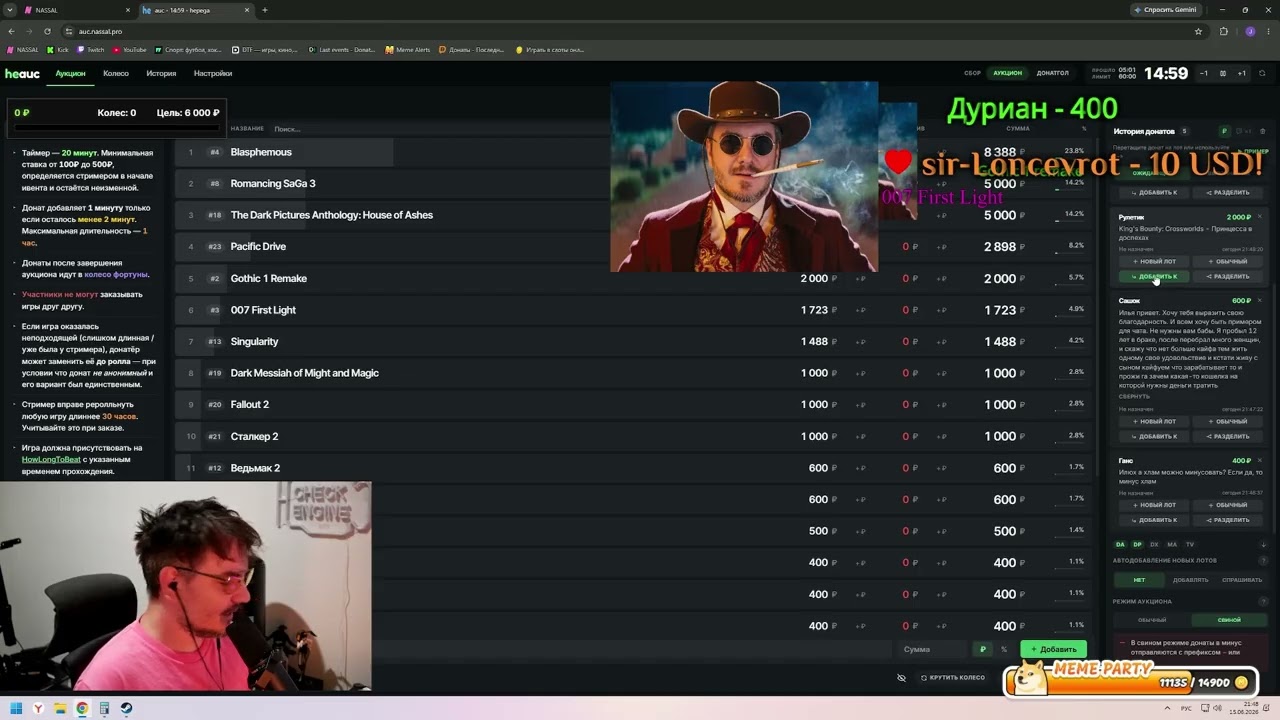This screenshot has width=1280, height=720.
Task: Select the Dark Messiah of Might and Magic lot
Action: (305, 373)
